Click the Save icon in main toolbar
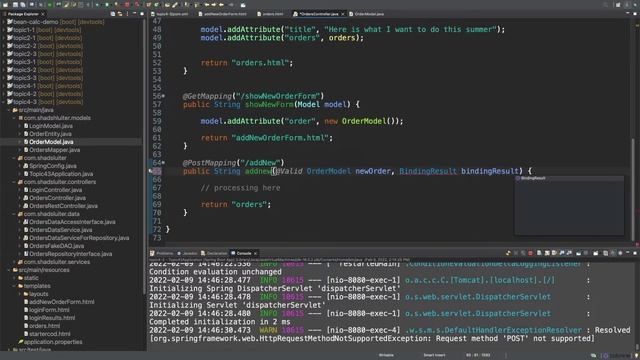The width and height of the screenshot is (640, 360). 15,5
